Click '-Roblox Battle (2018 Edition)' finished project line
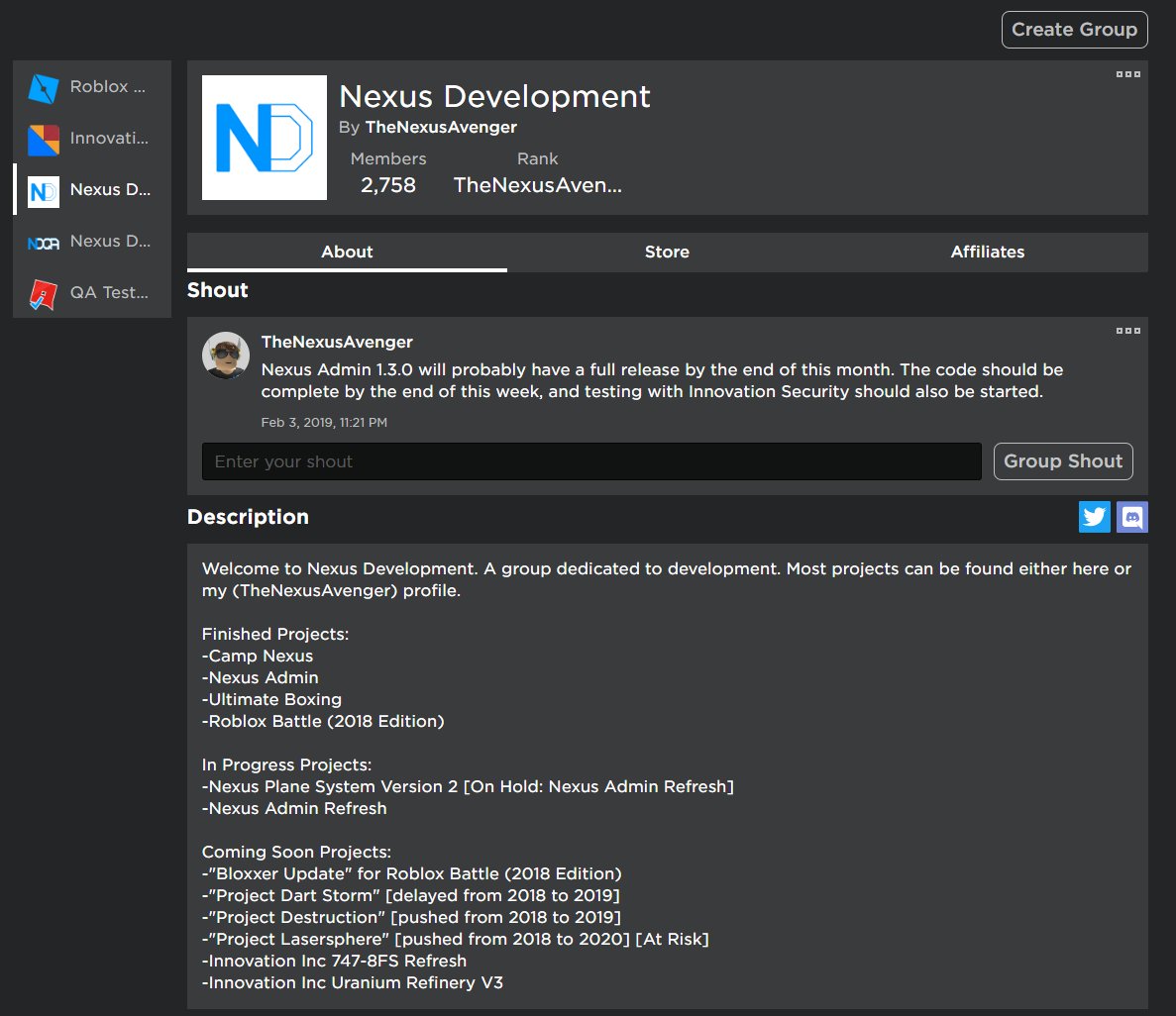The image size is (1176, 1016). [323, 721]
